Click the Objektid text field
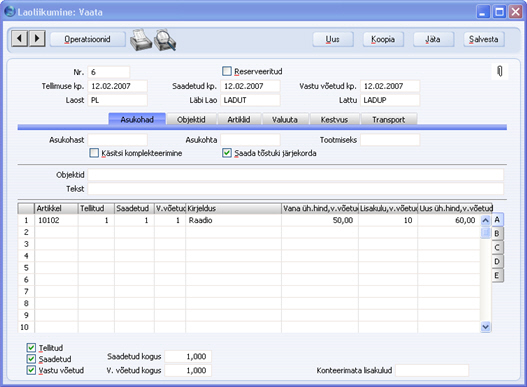The height and width of the screenshot is (387, 527). point(296,175)
